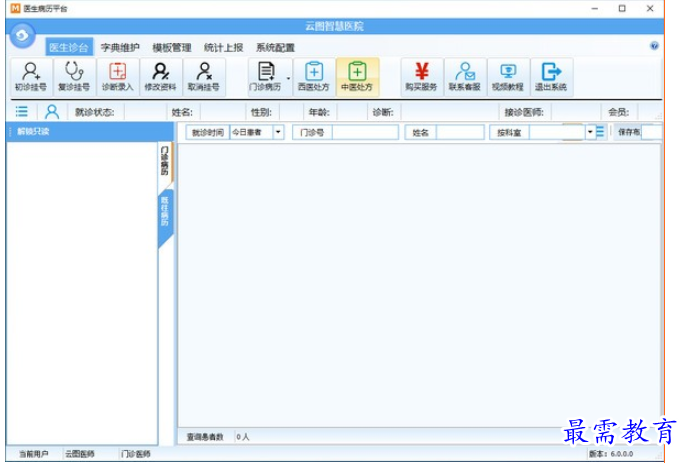Screen dimensions: 685x463
Task: Click the 初诊挂号 registration icon
Action: pyautogui.click(x=31, y=77)
